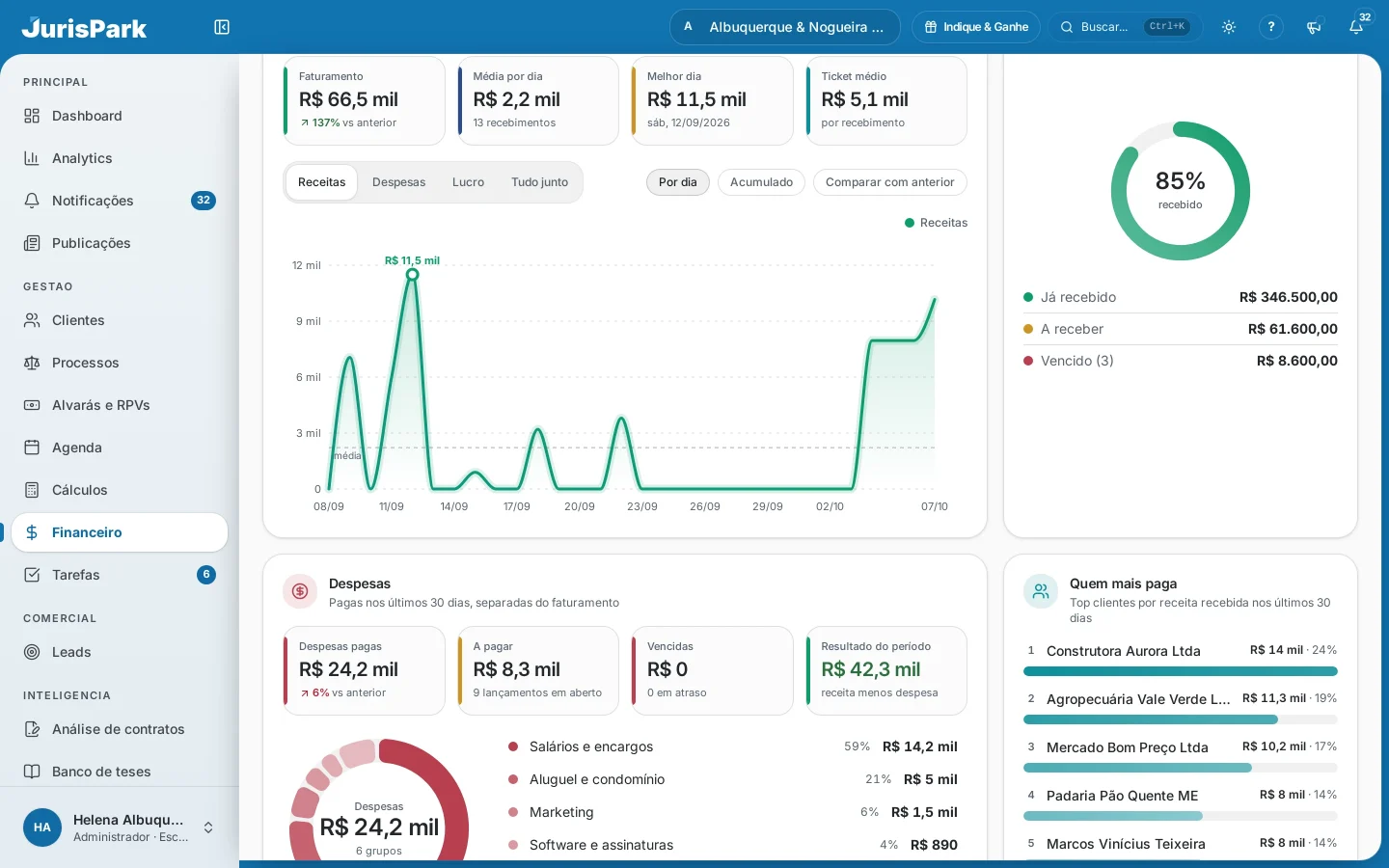Switch to the Receitas tab
The image size is (1389, 868).
(x=321, y=182)
